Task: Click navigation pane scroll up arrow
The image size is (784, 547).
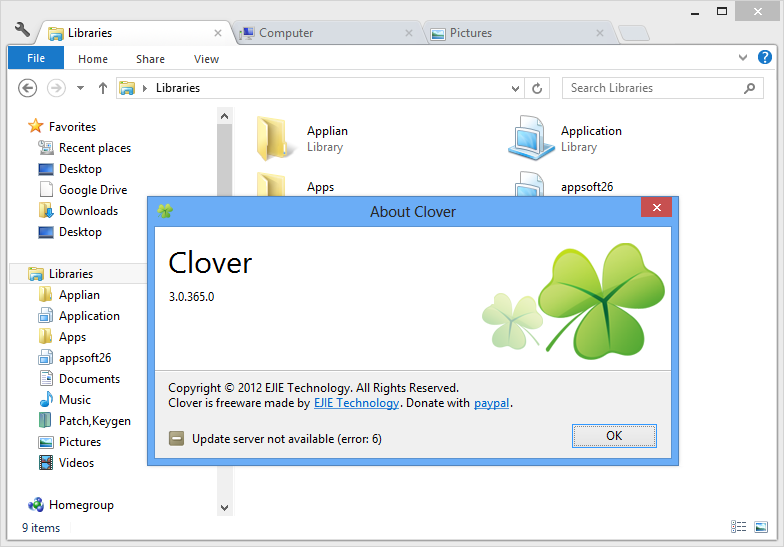Action: click(x=224, y=116)
